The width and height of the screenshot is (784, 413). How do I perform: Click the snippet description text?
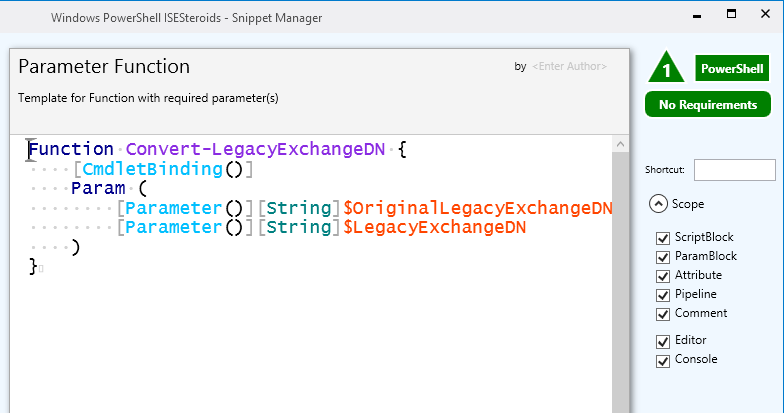(x=148, y=98)
